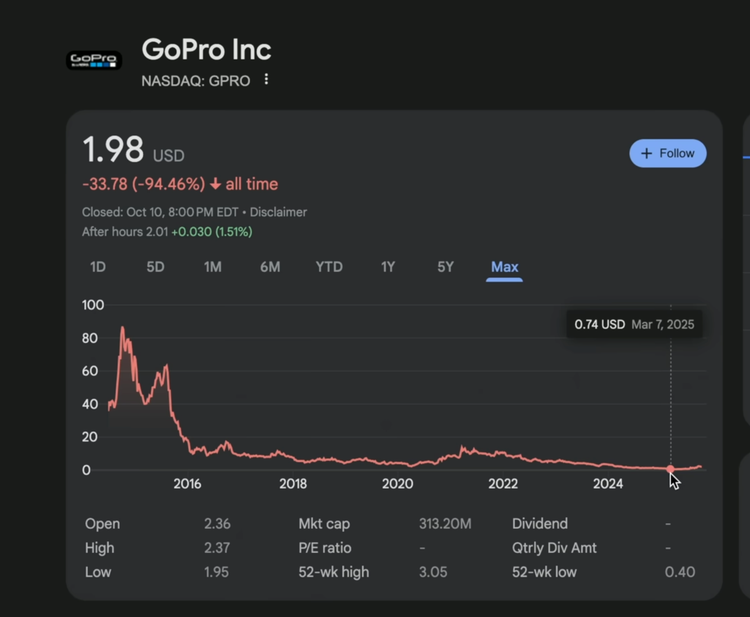Click the GoPro logo thumbnail
The height and width of the screenshot is (617, 750).
[94, 60]
